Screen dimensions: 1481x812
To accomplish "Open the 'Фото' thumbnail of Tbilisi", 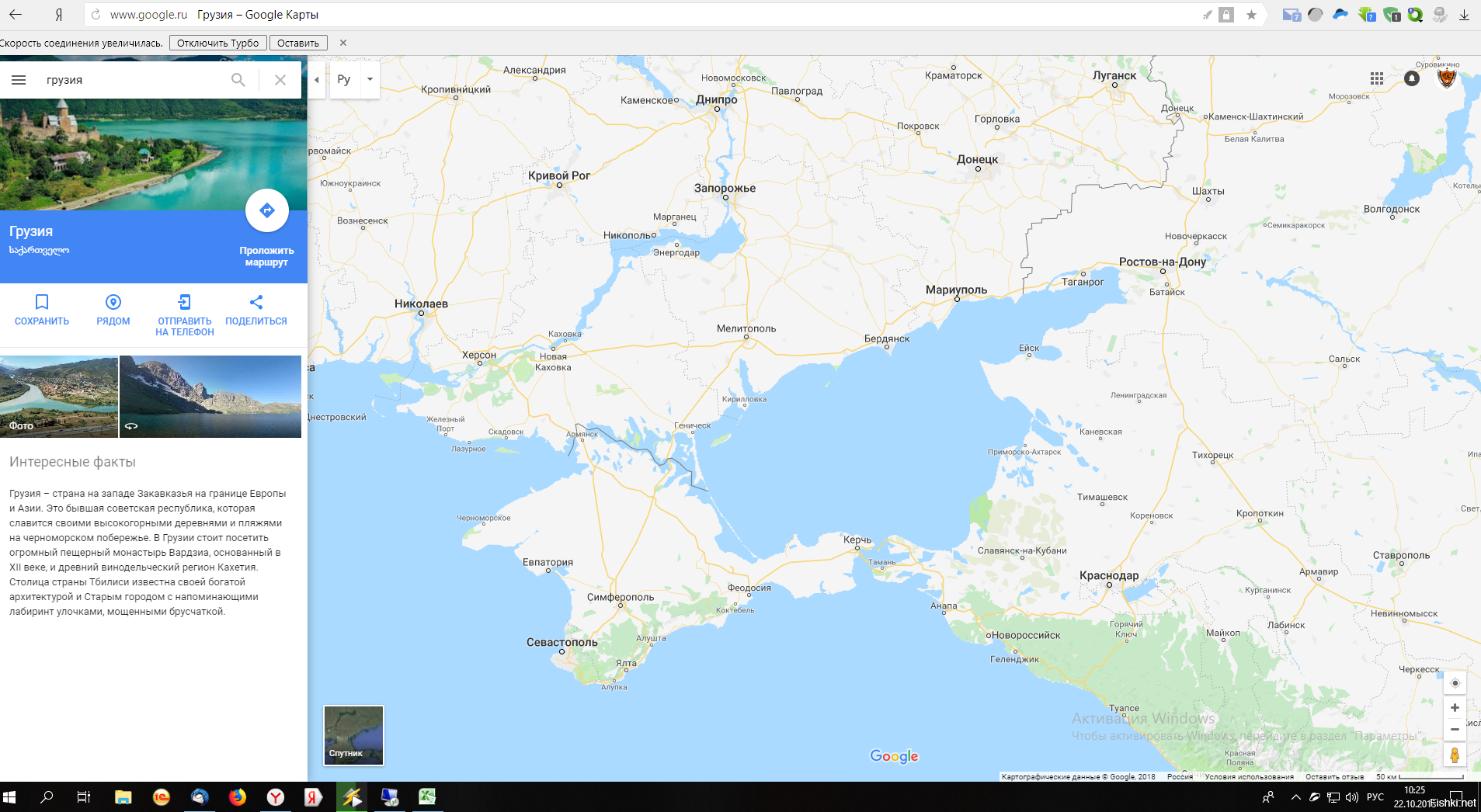I will [59, 397].
